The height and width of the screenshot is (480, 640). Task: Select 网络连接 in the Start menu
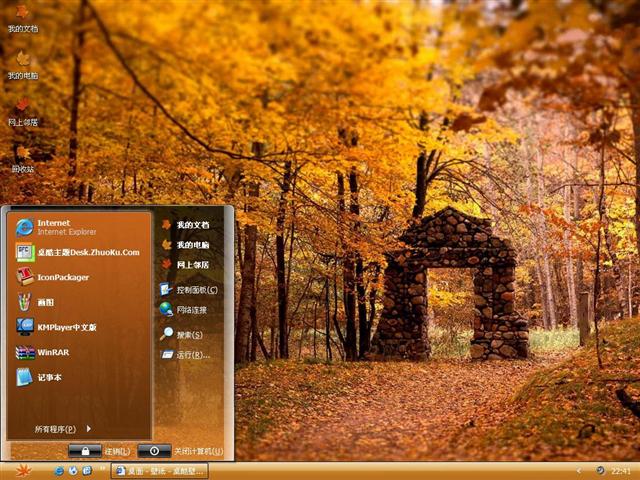tap(190, 311)
